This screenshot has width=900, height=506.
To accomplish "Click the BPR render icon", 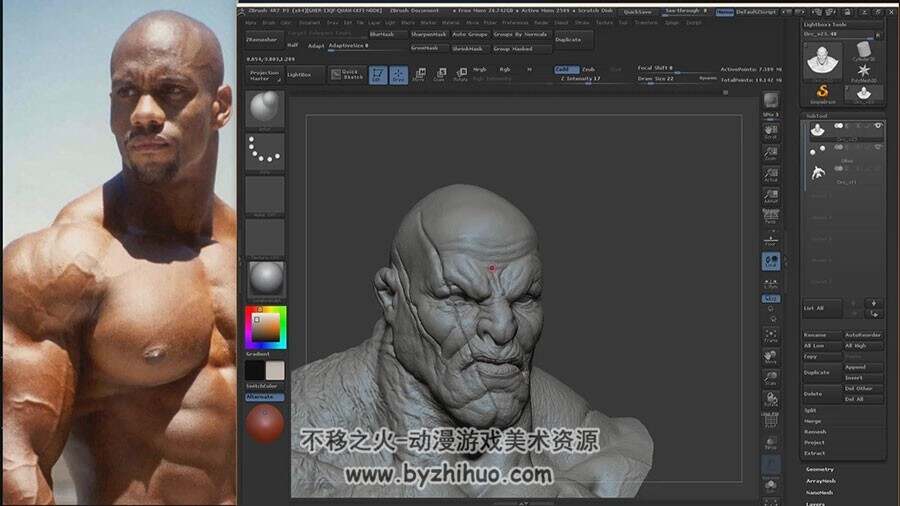I will click(x=770, y=101).
